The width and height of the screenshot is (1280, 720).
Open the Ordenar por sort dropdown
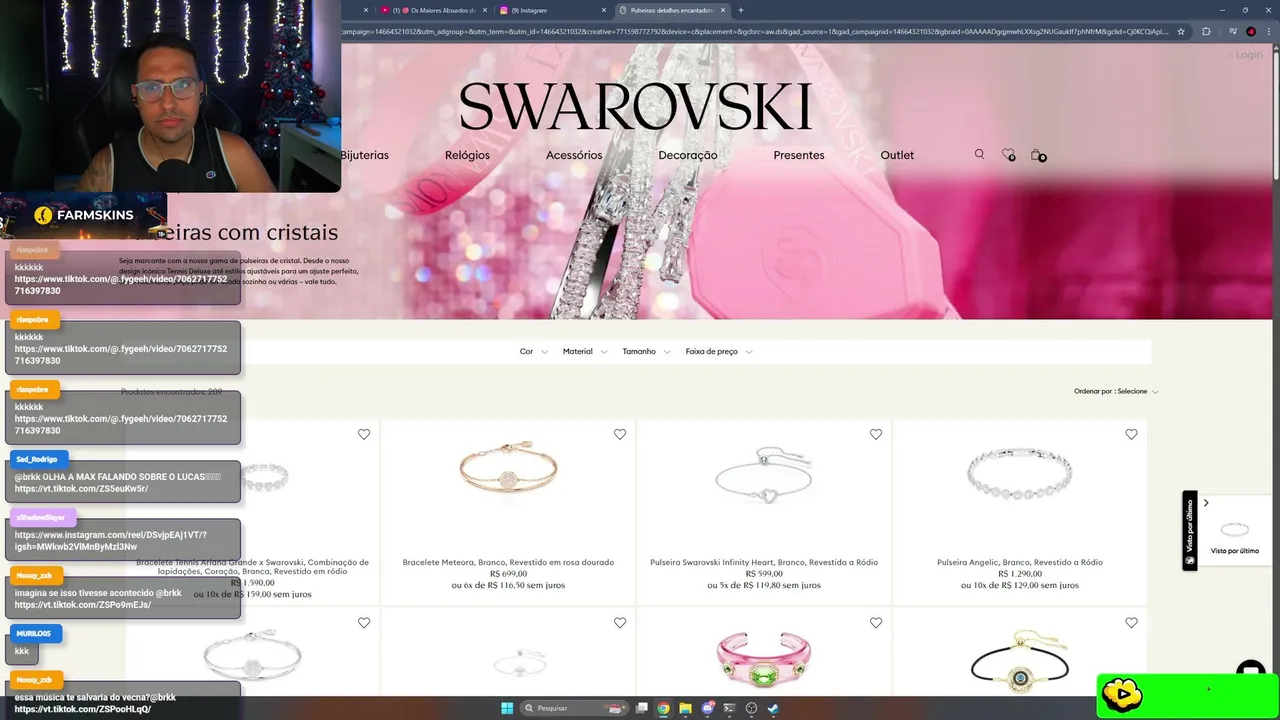point(1116,391)
